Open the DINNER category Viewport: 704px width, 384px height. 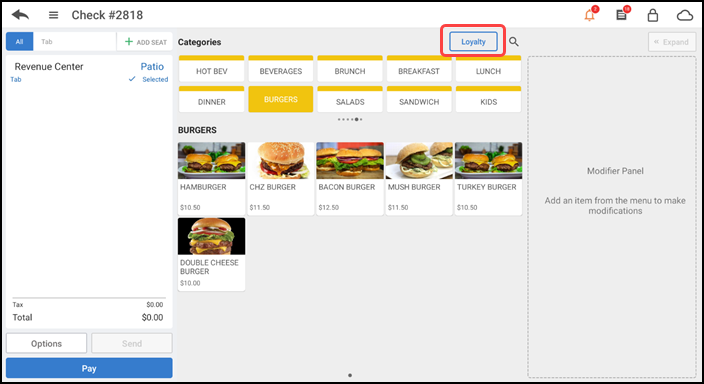coord(211,99)
